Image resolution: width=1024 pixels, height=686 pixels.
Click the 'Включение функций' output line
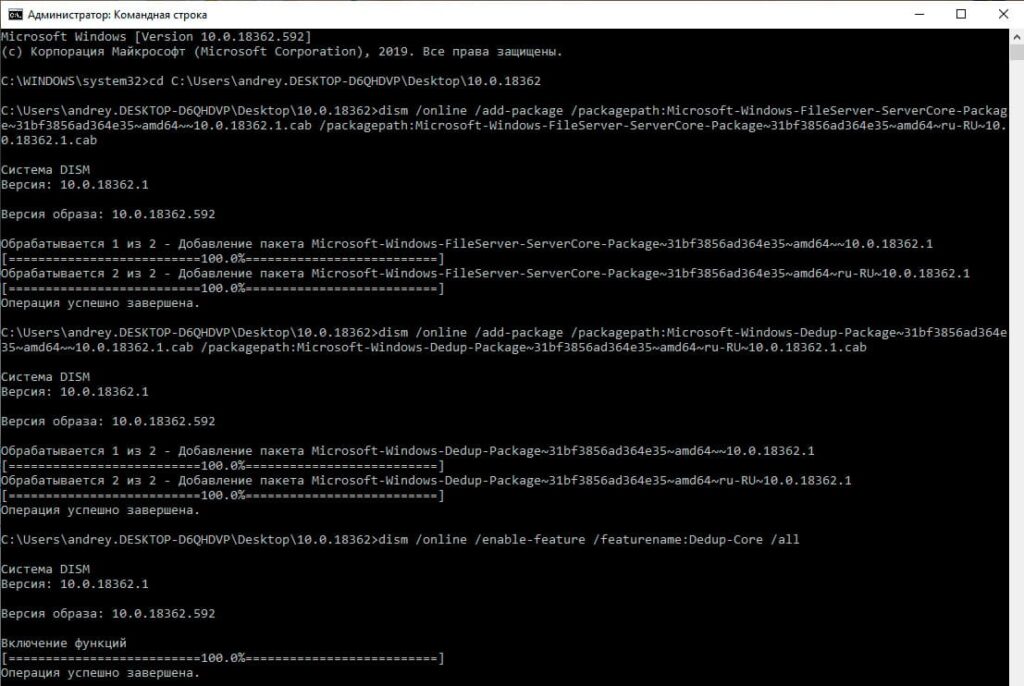tap(64, 642)
